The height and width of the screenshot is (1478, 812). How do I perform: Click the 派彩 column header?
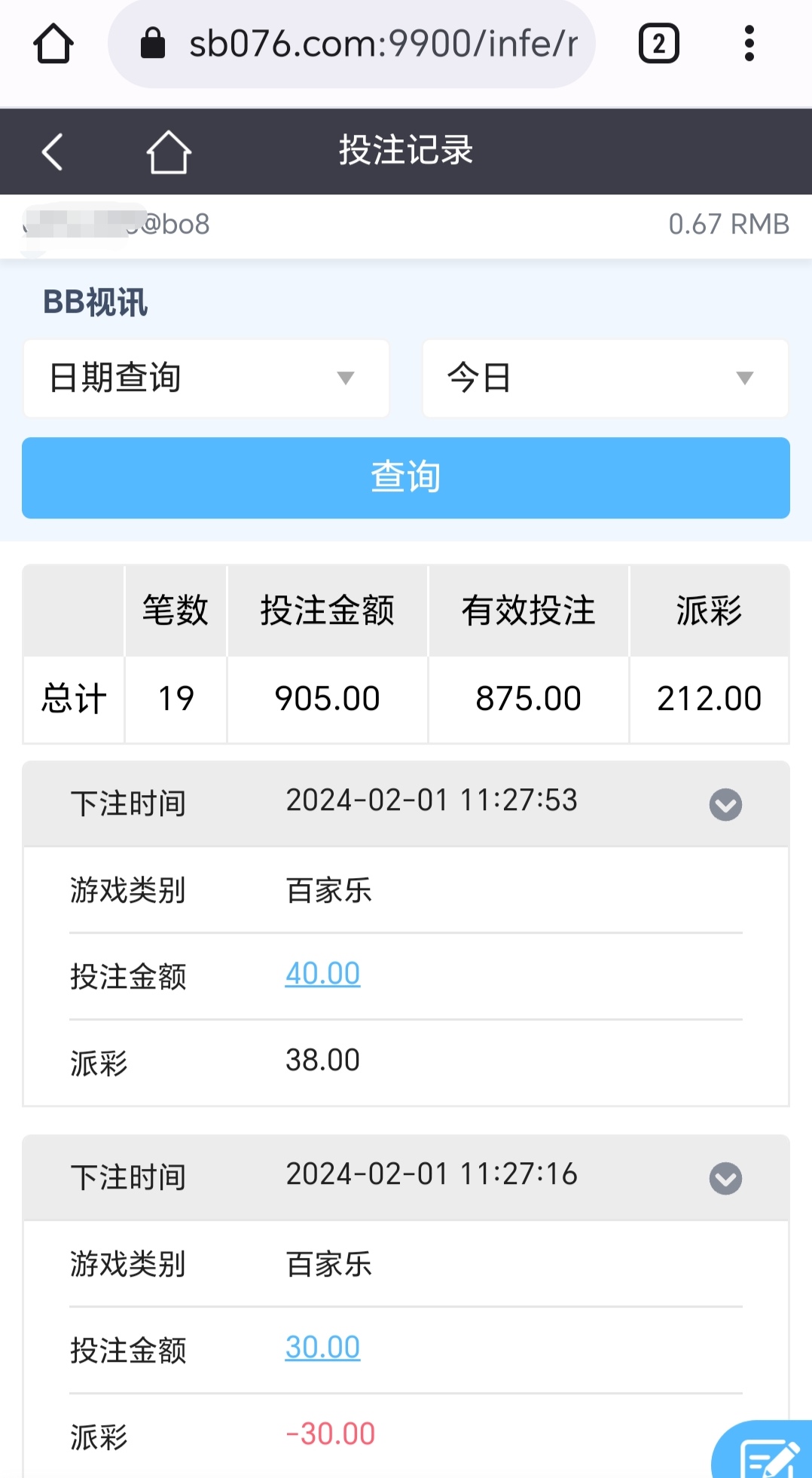coord(710,610)
